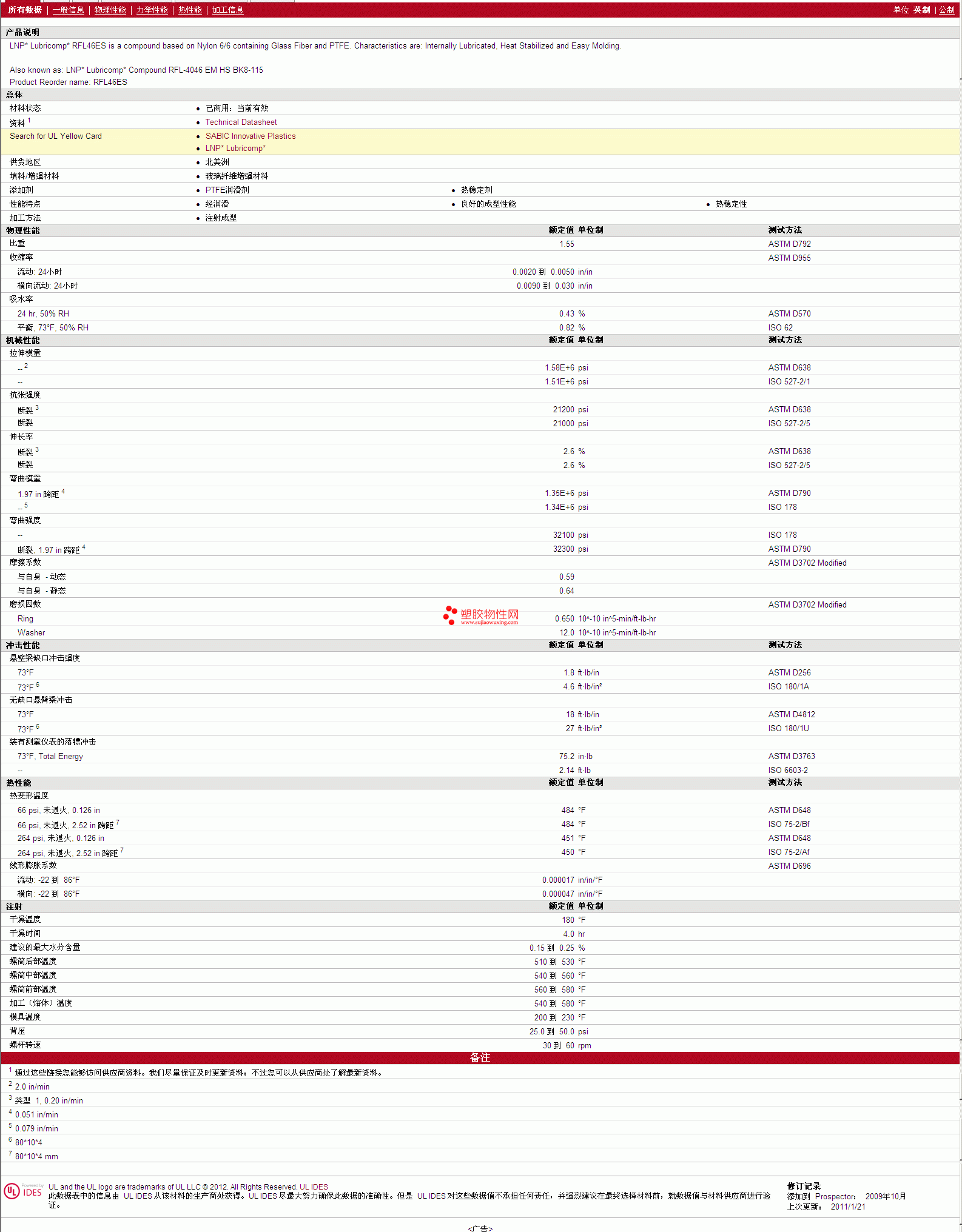This screenshot has width=962, height=1232.
Task: Click the 干燥温度 row label
Action: [25, 919]
